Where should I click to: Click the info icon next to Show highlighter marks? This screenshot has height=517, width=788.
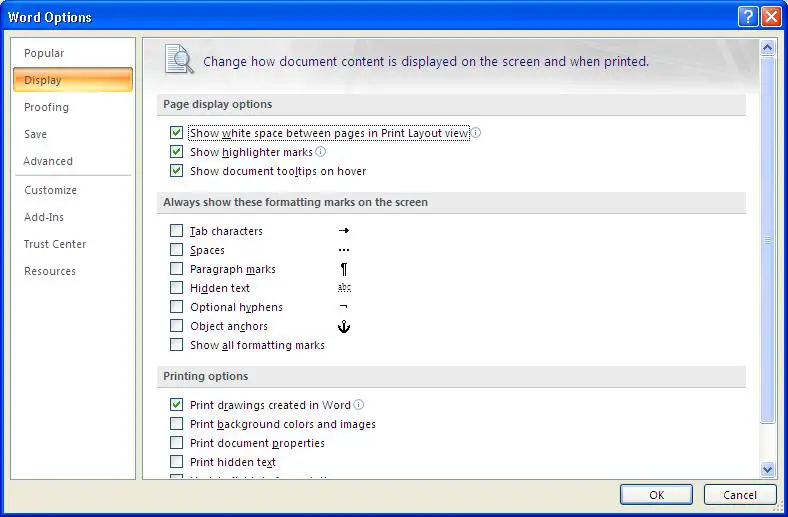click(x=320, y=152)
